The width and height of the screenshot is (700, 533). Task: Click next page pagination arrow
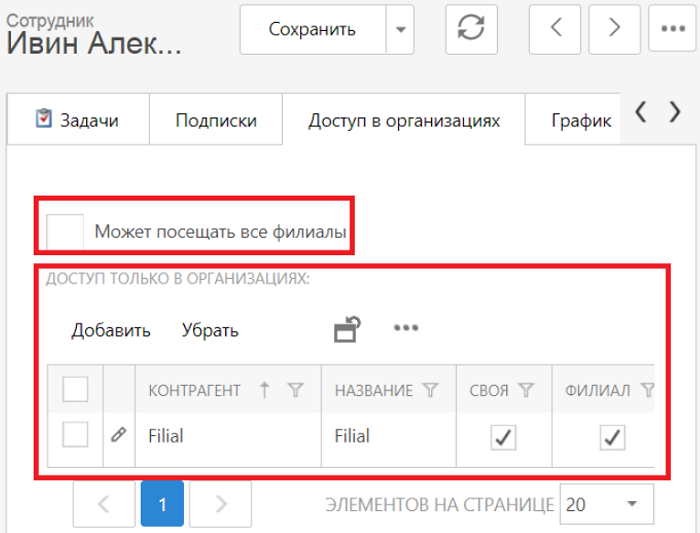pyautogui.click(x=221, y=504)
